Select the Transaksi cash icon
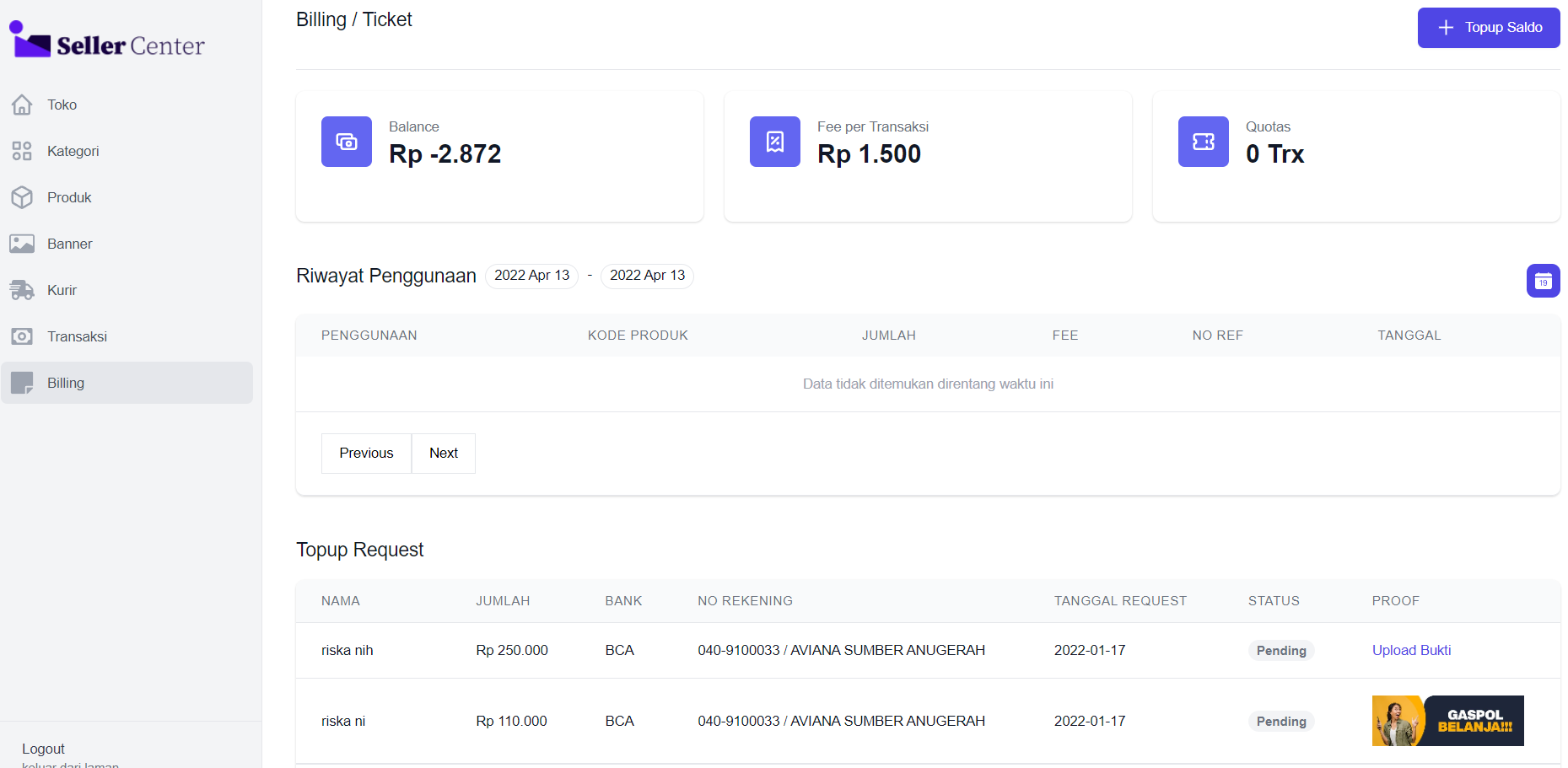The height and width of the screenshot is (768, 1568). (x=22, y=336)
